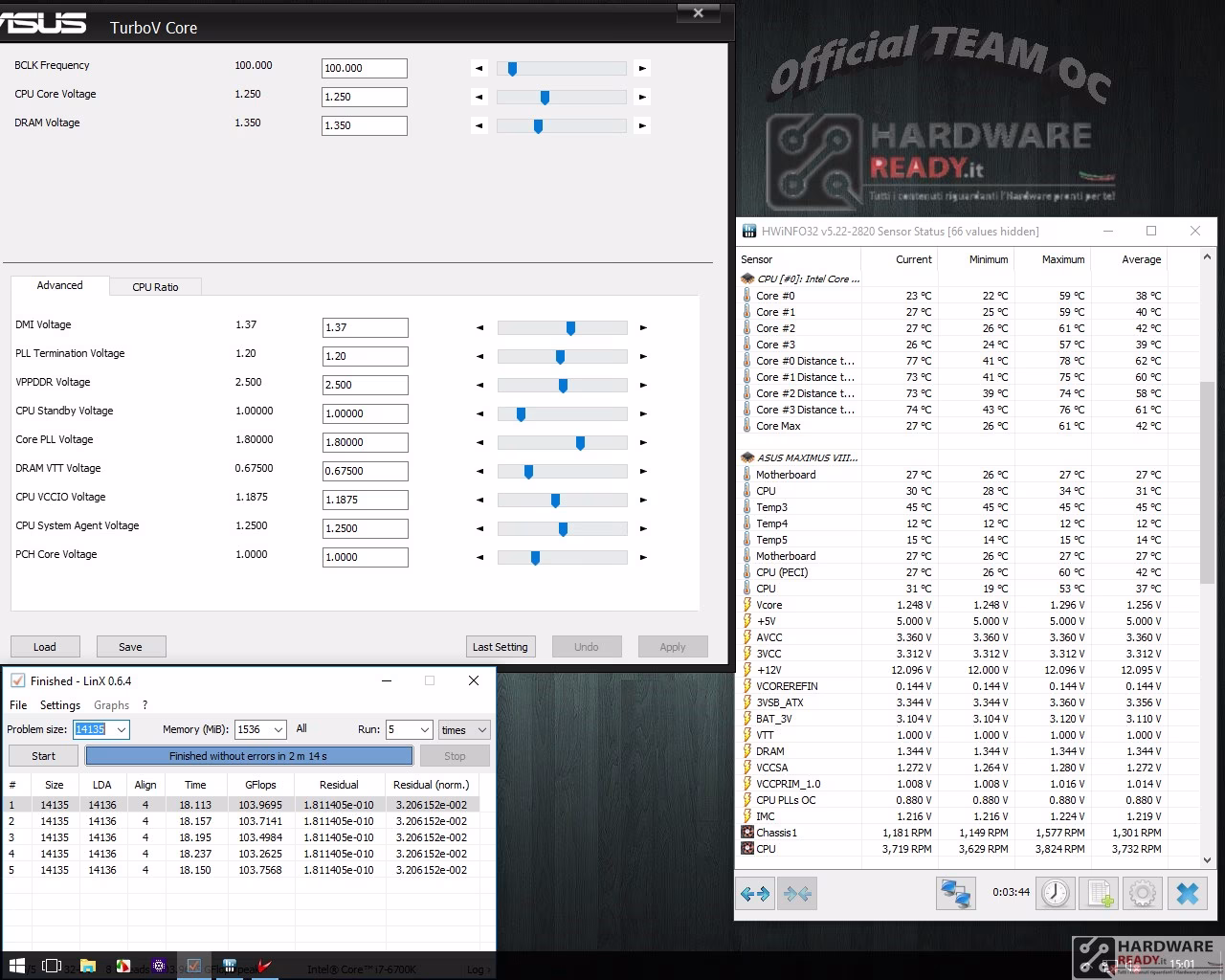Click the HWiNFO expand-columns arrows icon
This screenshot has width=1225, height=980.
755,894
